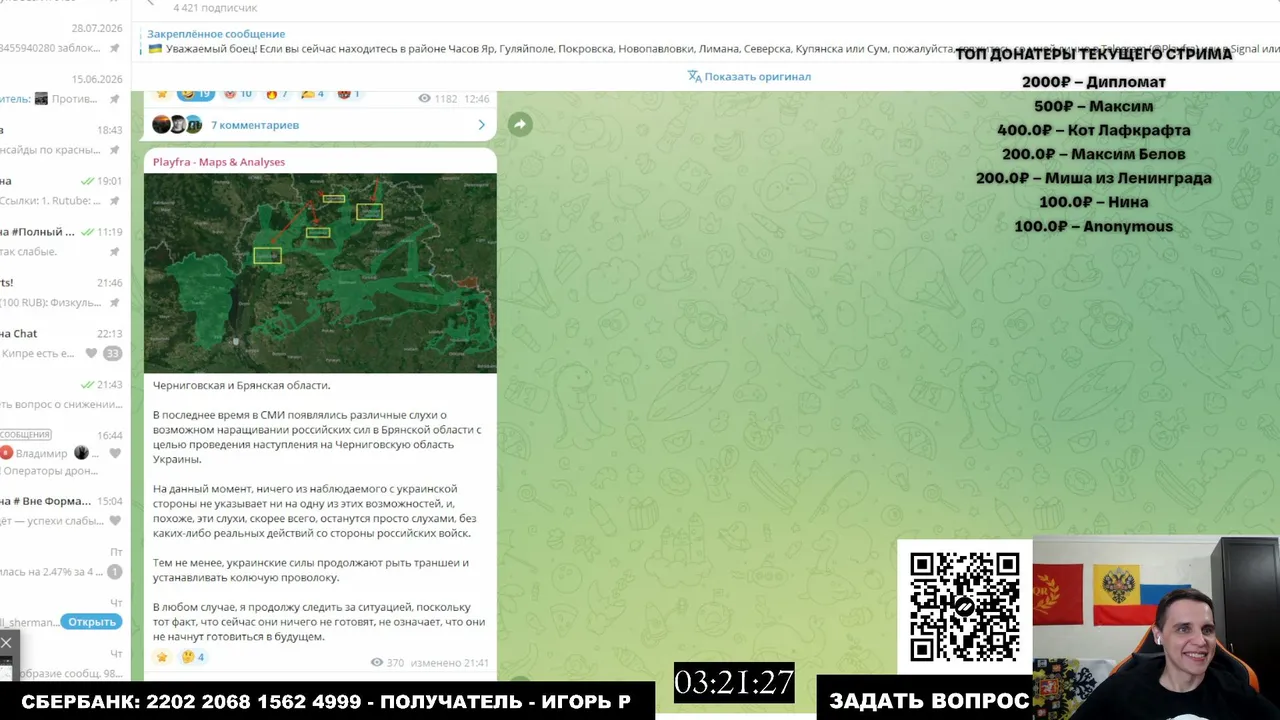Click the pin icon in the 18:43 chat row
Image resolution: width=1280 pixels, height=720 pixels.
click(x=115, y=150)
